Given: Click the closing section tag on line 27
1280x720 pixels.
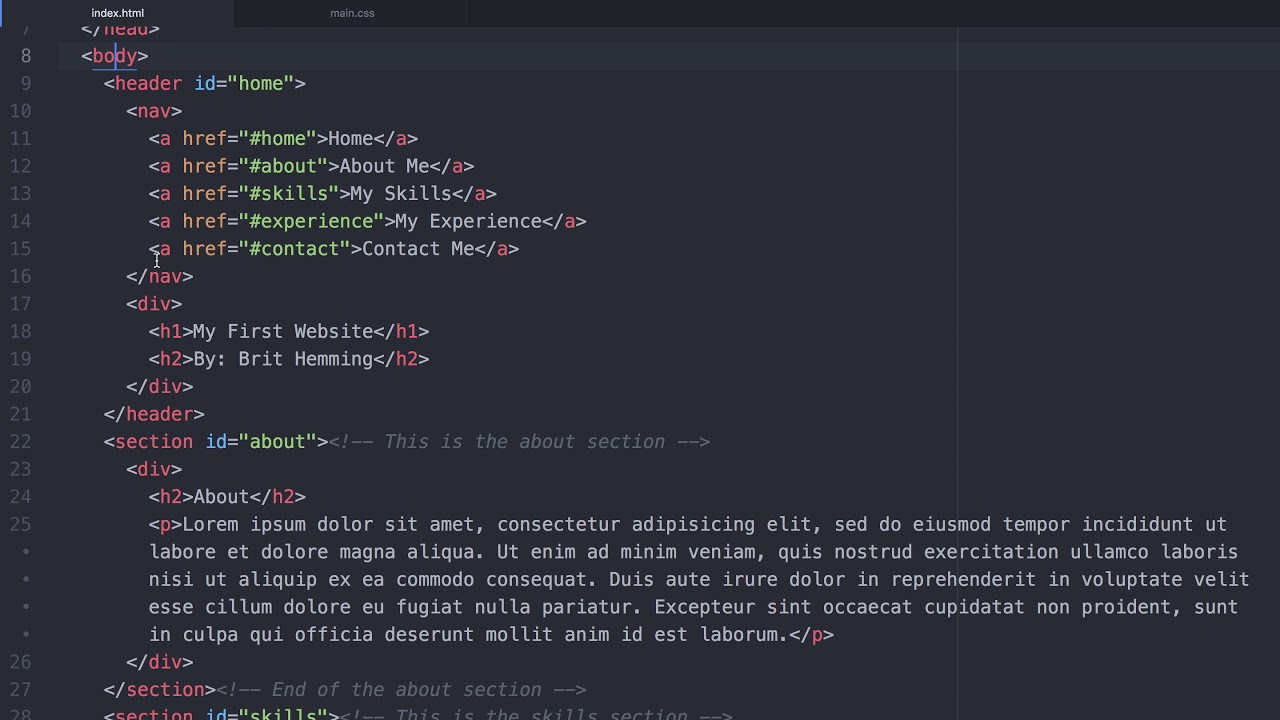Looking at the screenshot, I should point(160,690).
